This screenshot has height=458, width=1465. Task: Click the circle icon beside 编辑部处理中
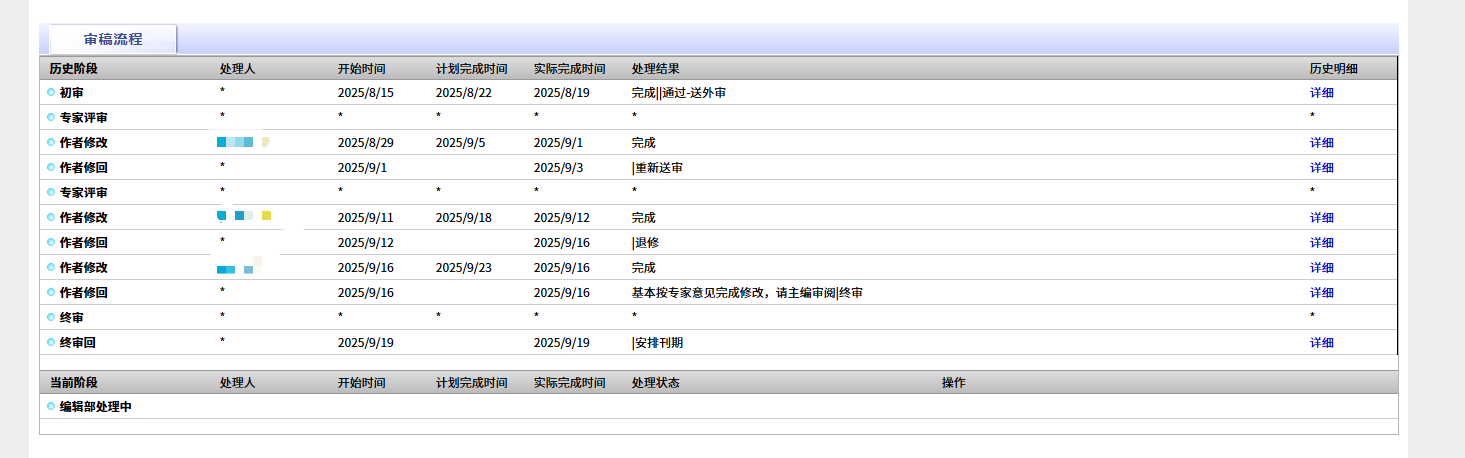(x=51, y=406)
